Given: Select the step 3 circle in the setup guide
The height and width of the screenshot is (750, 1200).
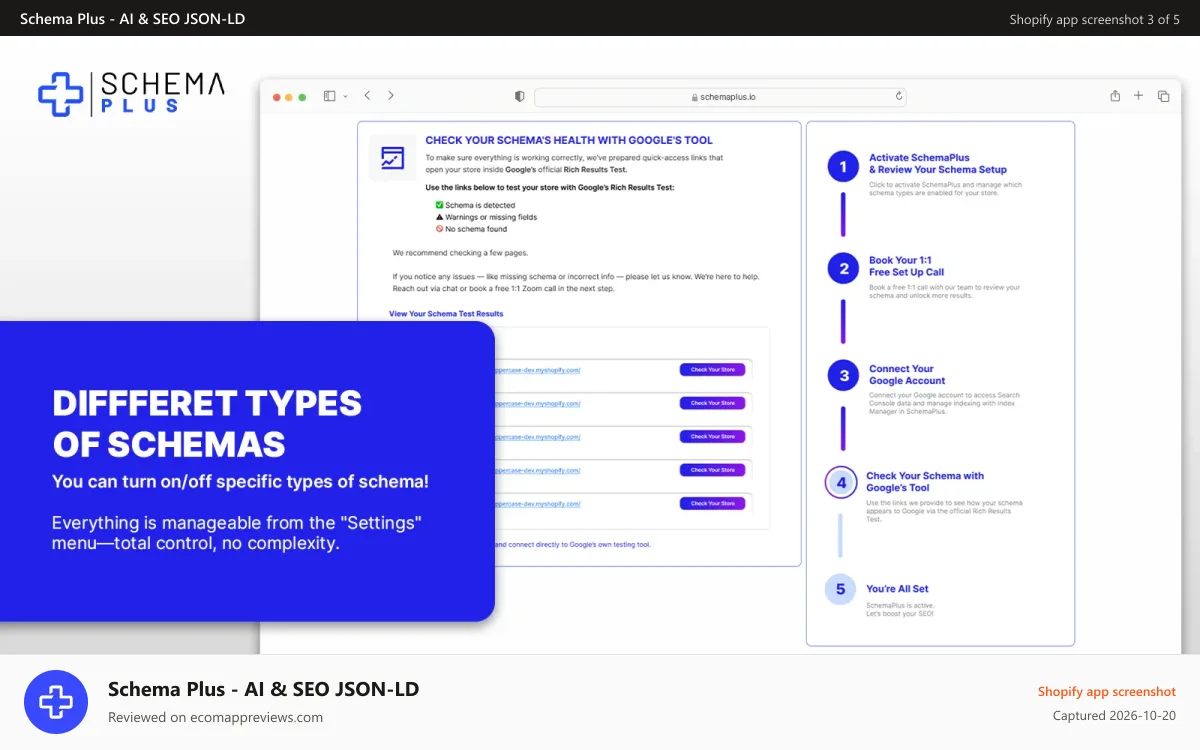Looking at the screenshot, I should [843, 376].
